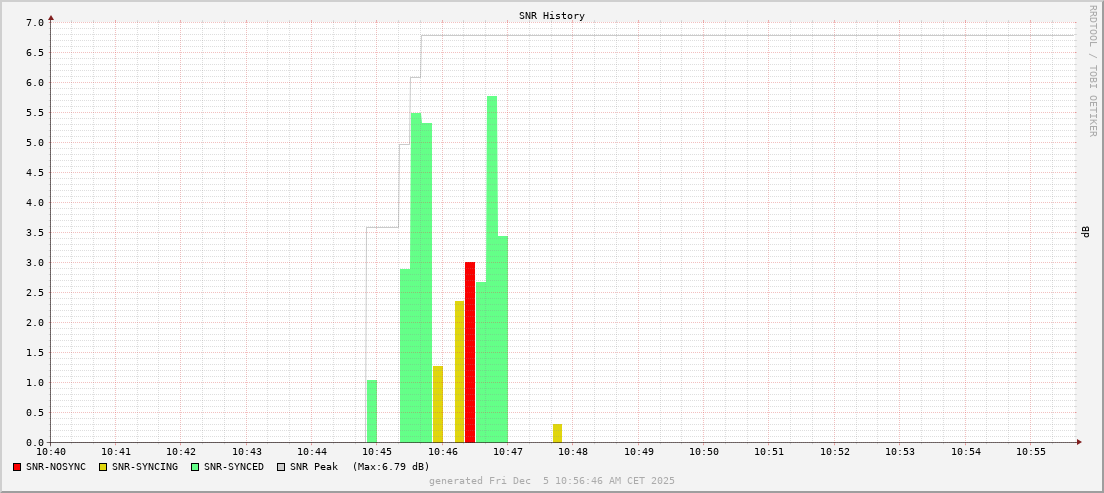This screenshot has height=493, width=1104.
Task: Click the short green bar at 10:45
Action: [x=372, y=412]
